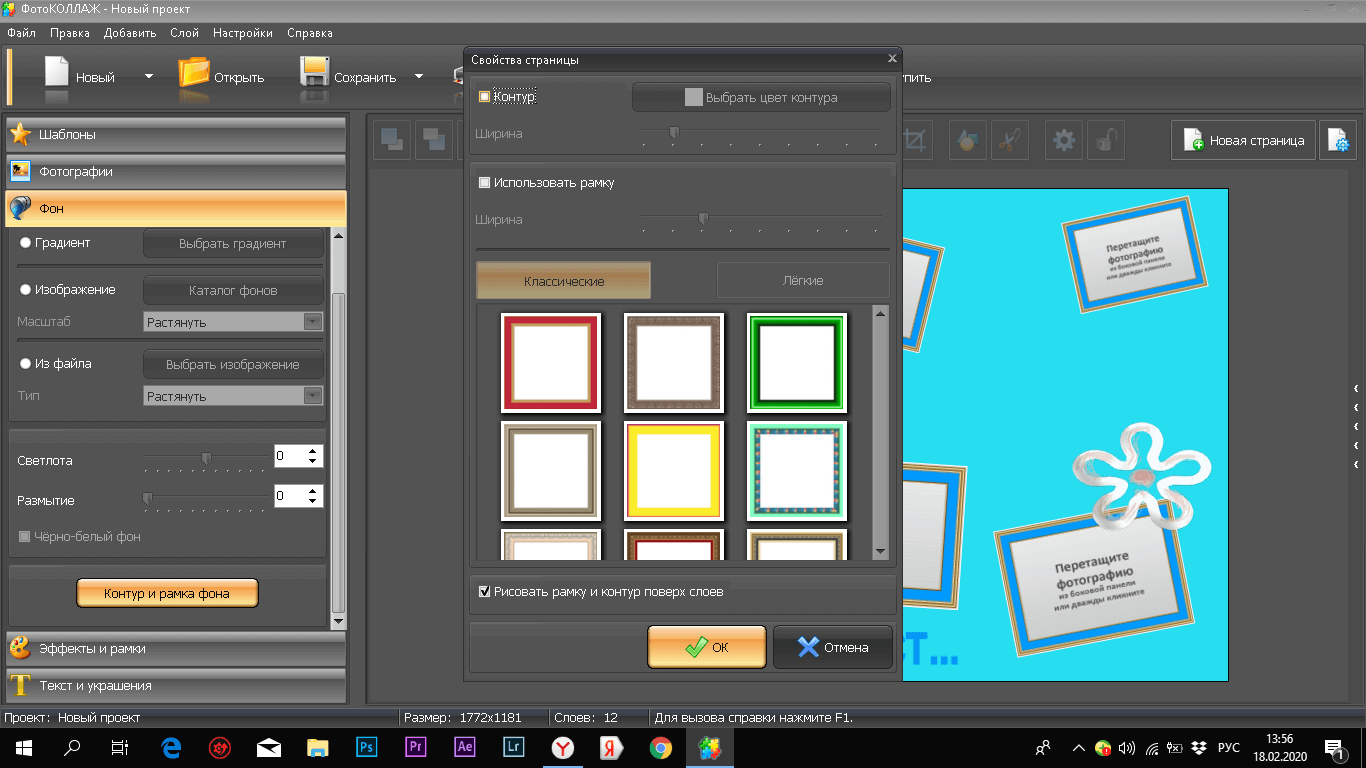Open Lightroom from the taskbar
This screenshot has width=1366, height=768.
click(513, 747)
